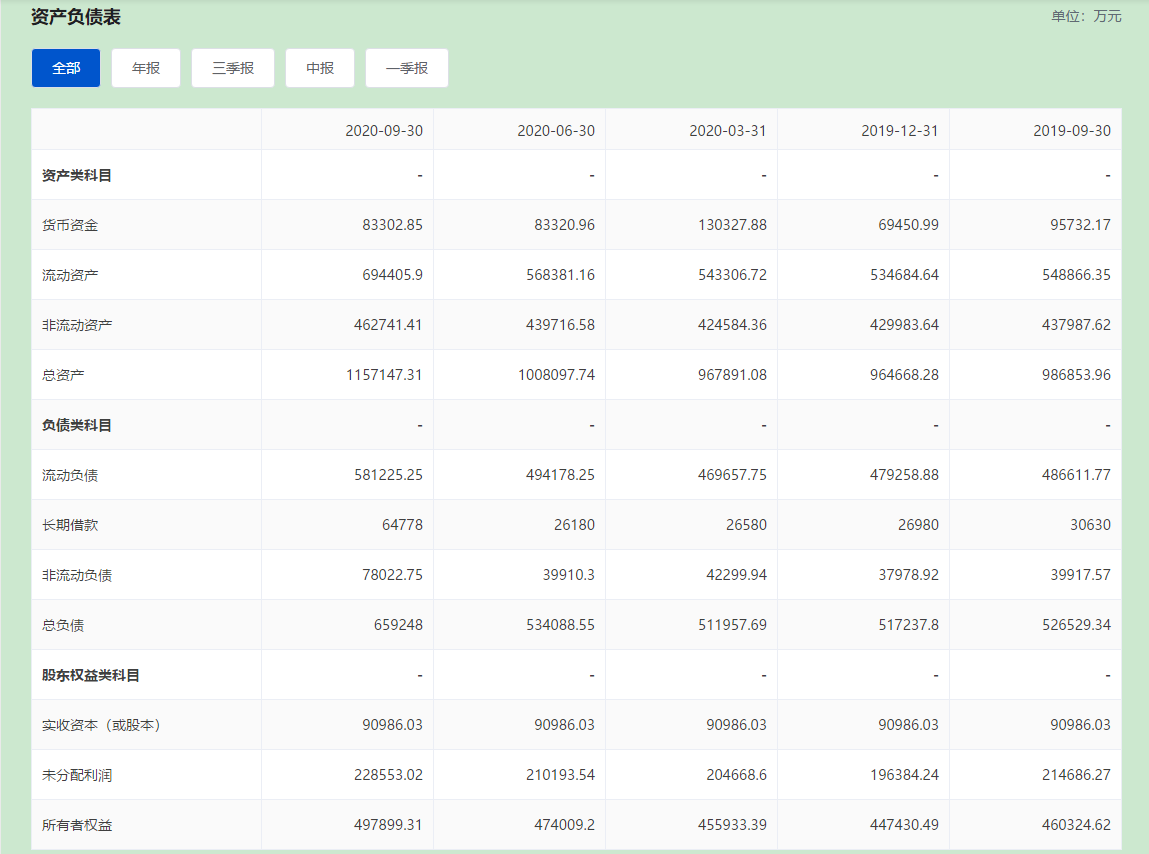Screen dimensions: 1149x854
Task: Select the 长期借款 row label
Action: (x=70, y=525)
